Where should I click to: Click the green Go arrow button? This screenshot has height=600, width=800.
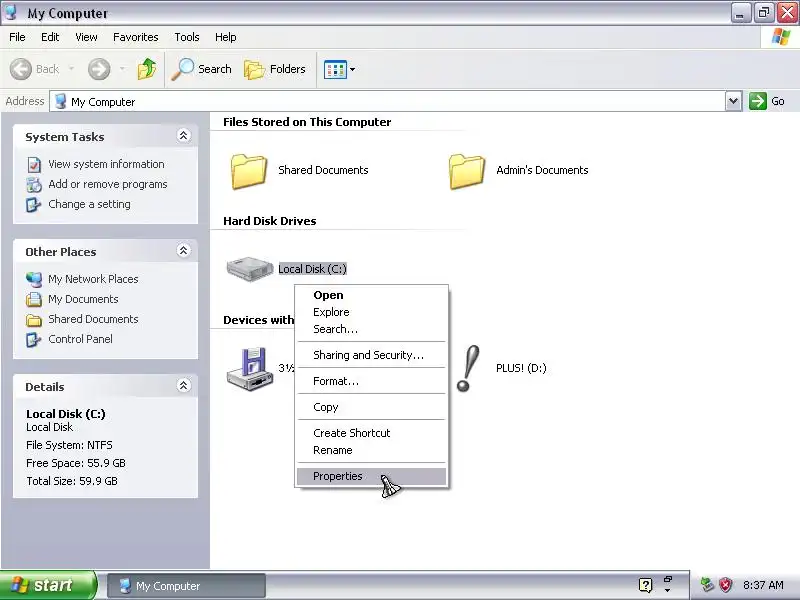(x=758, y=101)
